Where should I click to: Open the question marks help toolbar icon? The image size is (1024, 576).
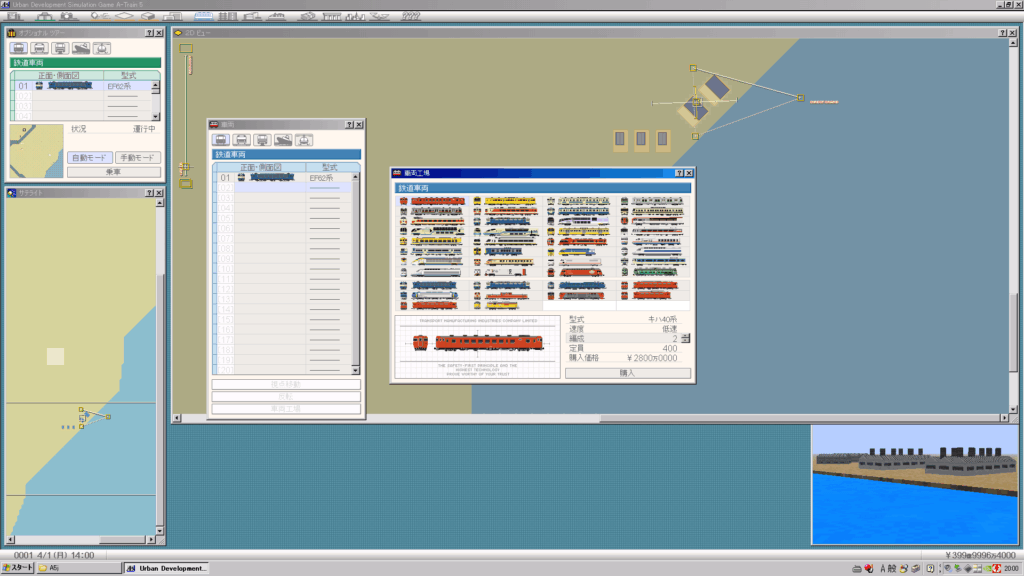pyautogui.click(x=411, y=17)
